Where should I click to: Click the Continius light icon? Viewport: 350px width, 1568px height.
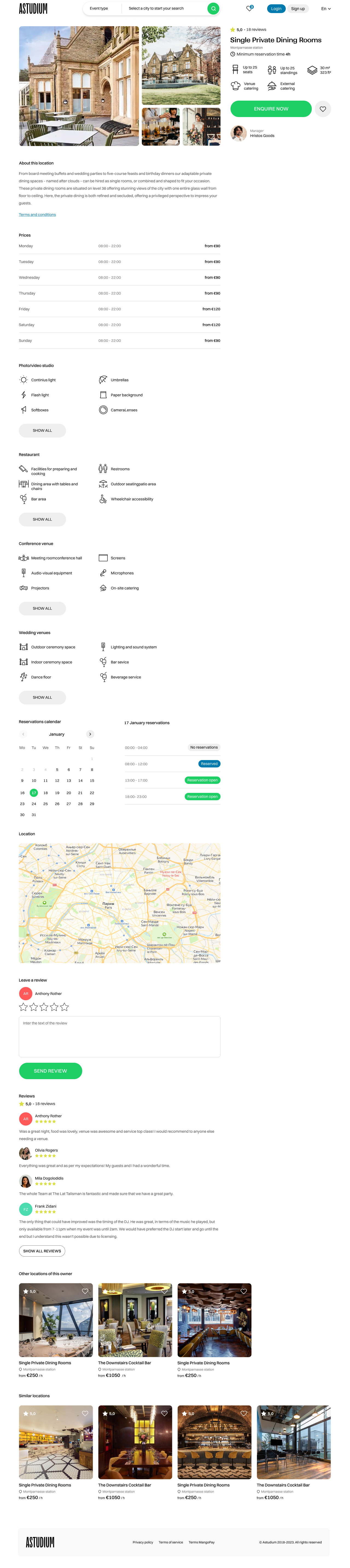(24, 380)
